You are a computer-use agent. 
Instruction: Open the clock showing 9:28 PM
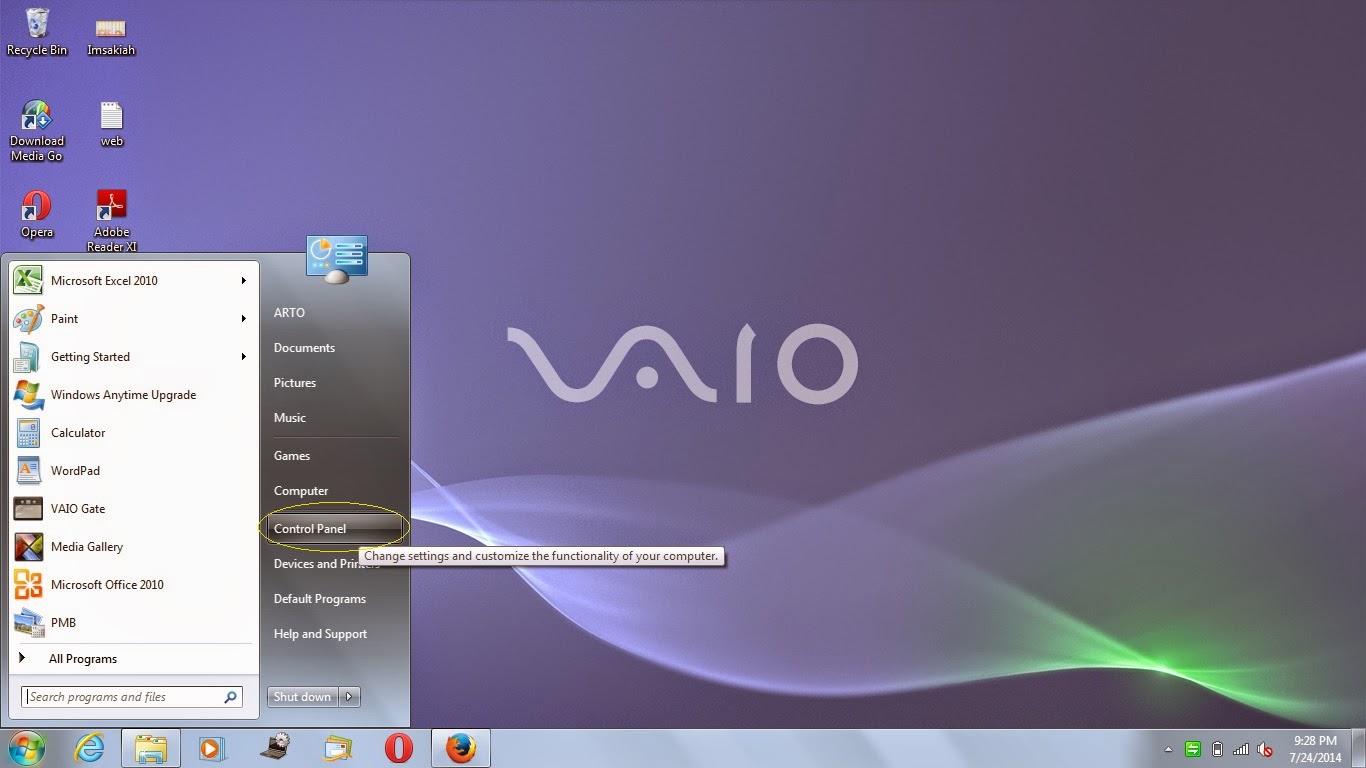1315,749
